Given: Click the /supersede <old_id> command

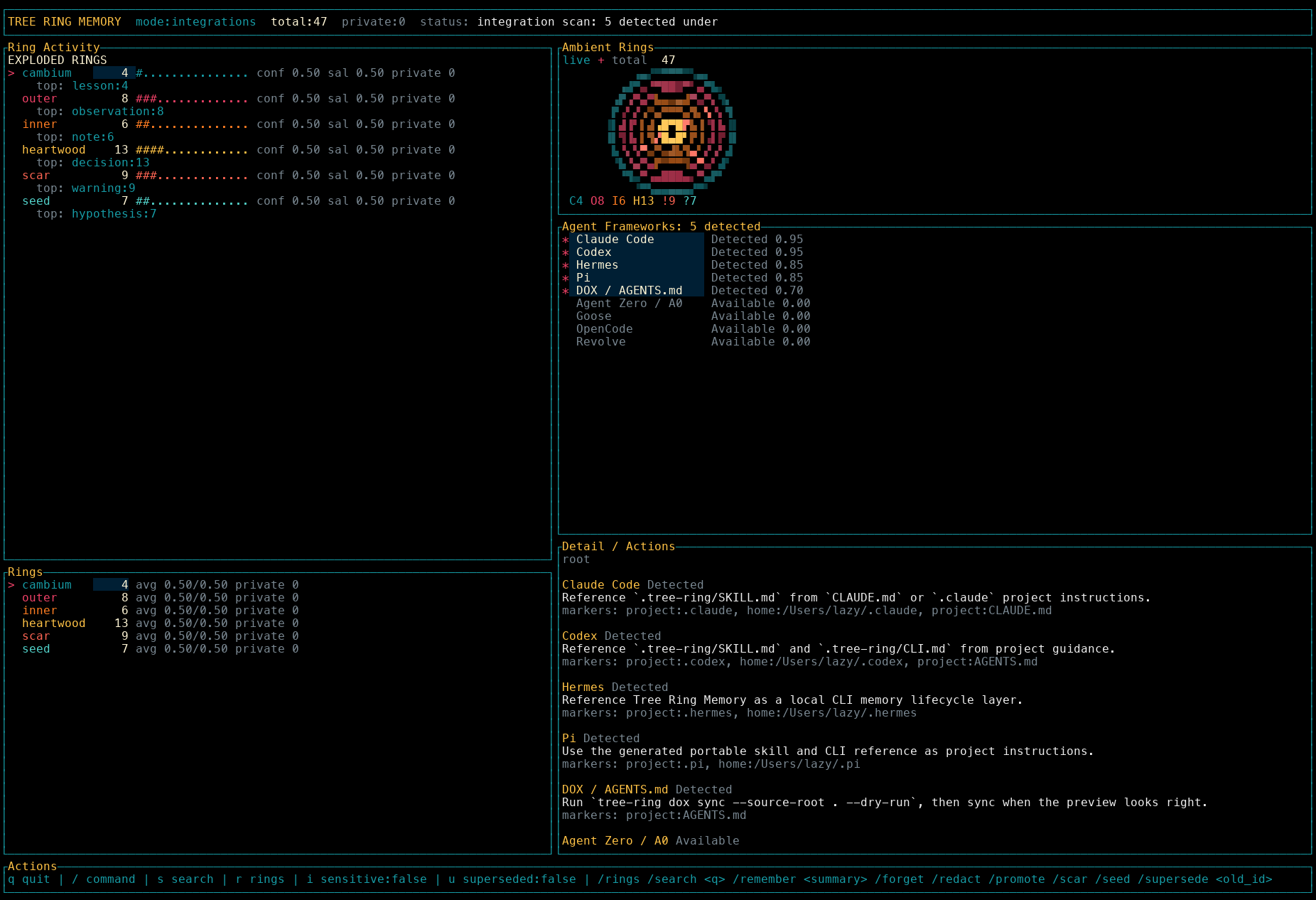Looking at the screenshot, I should tap(1205, 879).
